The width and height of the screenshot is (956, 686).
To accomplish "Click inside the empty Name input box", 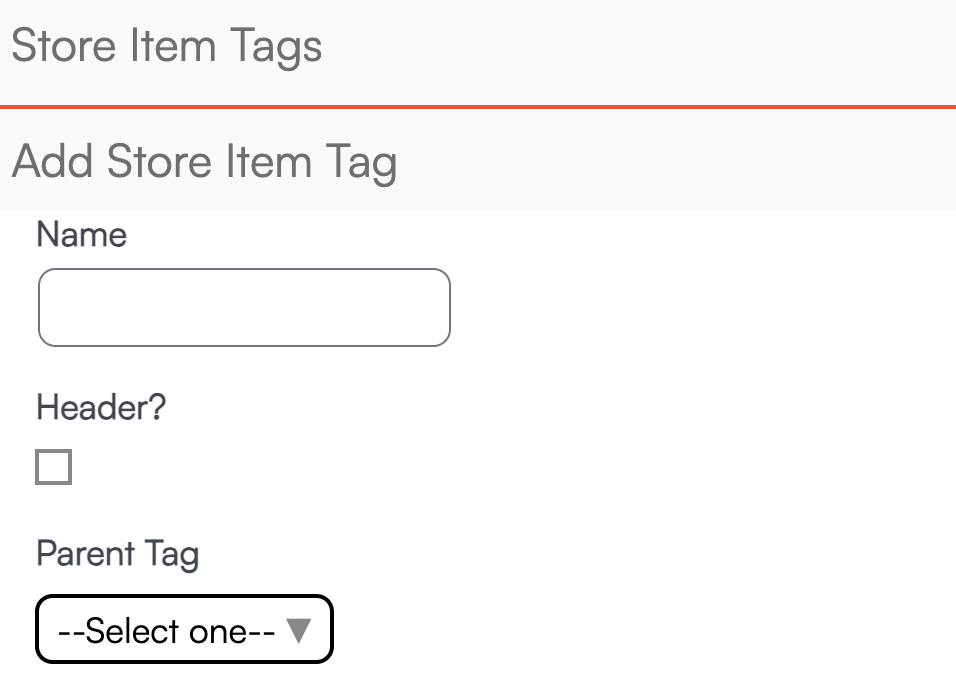I will 244,307.
